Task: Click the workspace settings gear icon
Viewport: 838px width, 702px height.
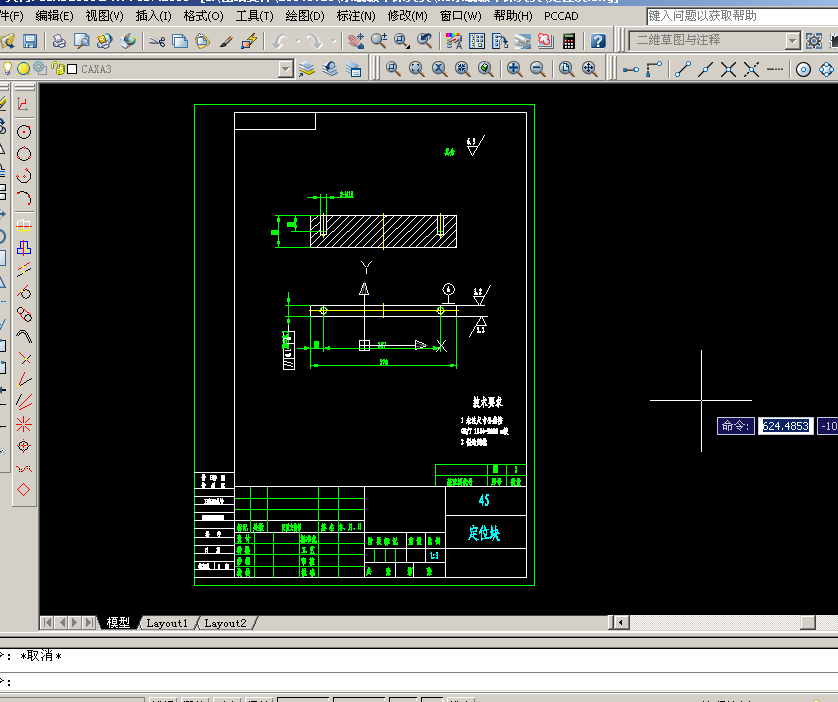Action: point(813,41)
